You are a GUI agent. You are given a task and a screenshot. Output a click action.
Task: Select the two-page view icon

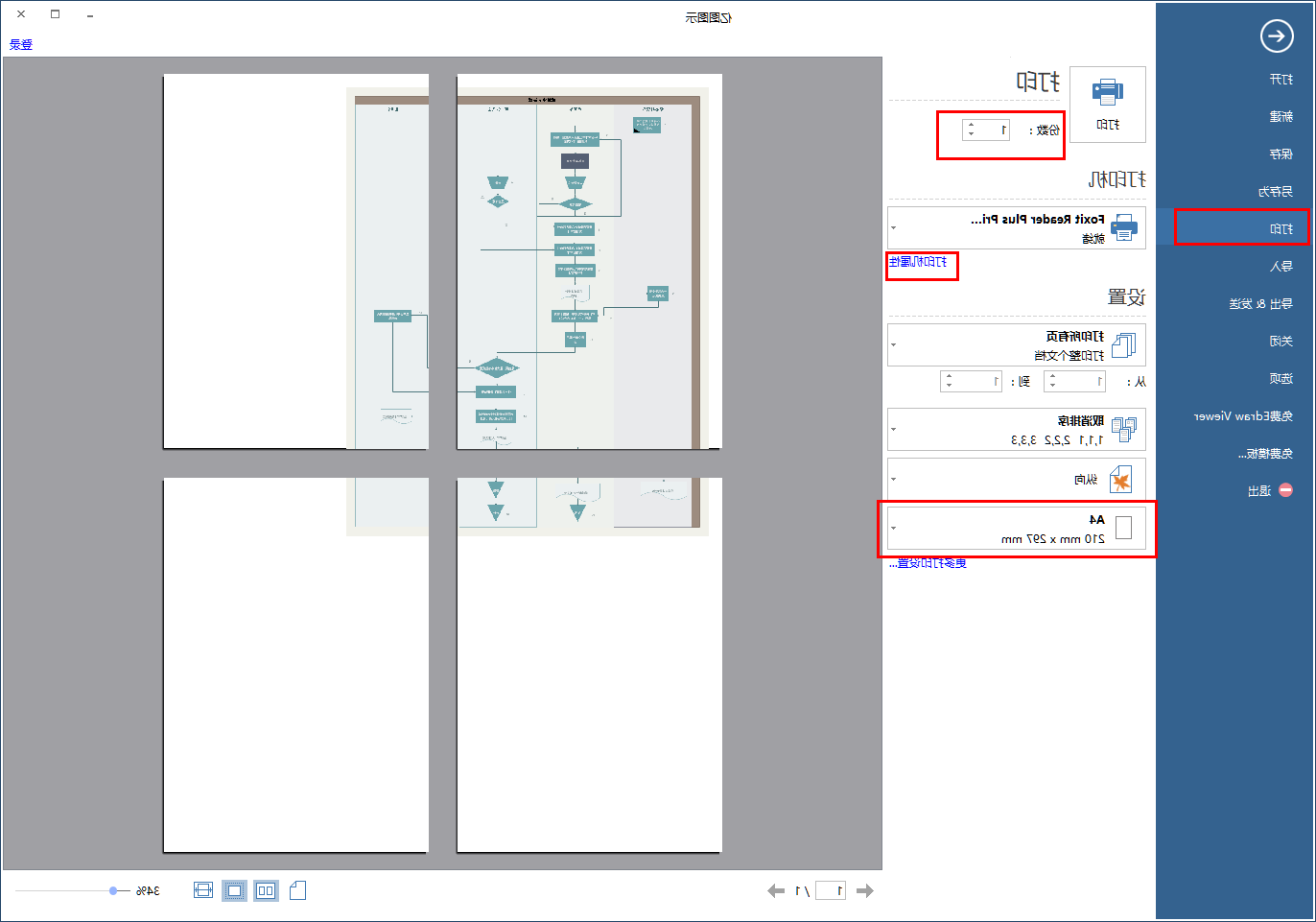pyautogui.click(x=266, y=890)
